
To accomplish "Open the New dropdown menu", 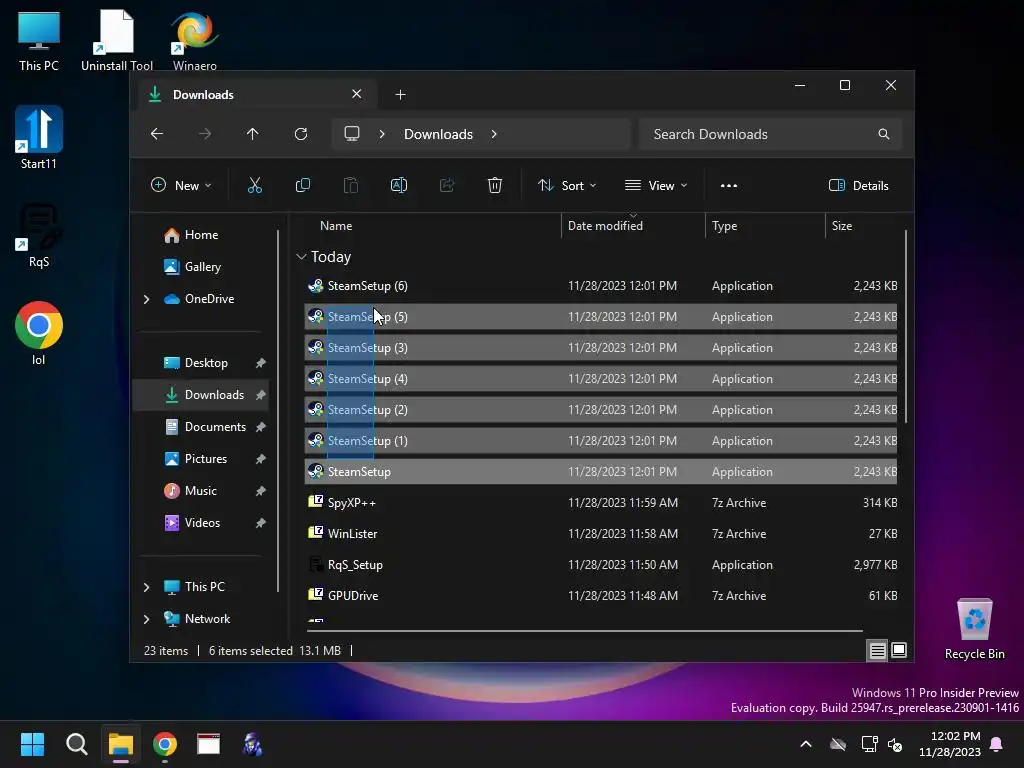I will [181, 185].
